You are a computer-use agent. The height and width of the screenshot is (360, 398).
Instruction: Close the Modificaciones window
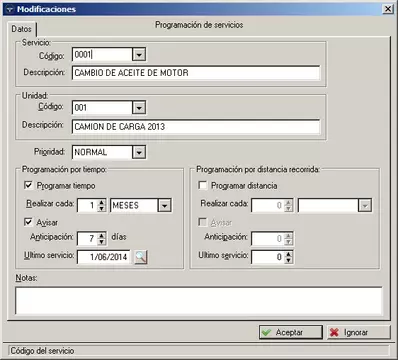coord(388,9)
